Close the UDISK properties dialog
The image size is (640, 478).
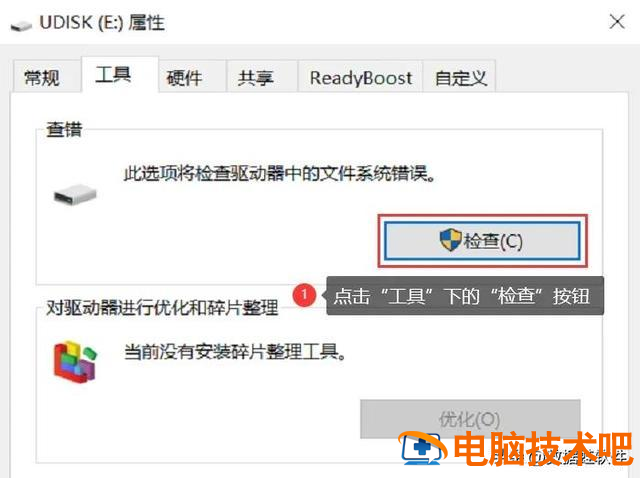click(x=617, y=22)
